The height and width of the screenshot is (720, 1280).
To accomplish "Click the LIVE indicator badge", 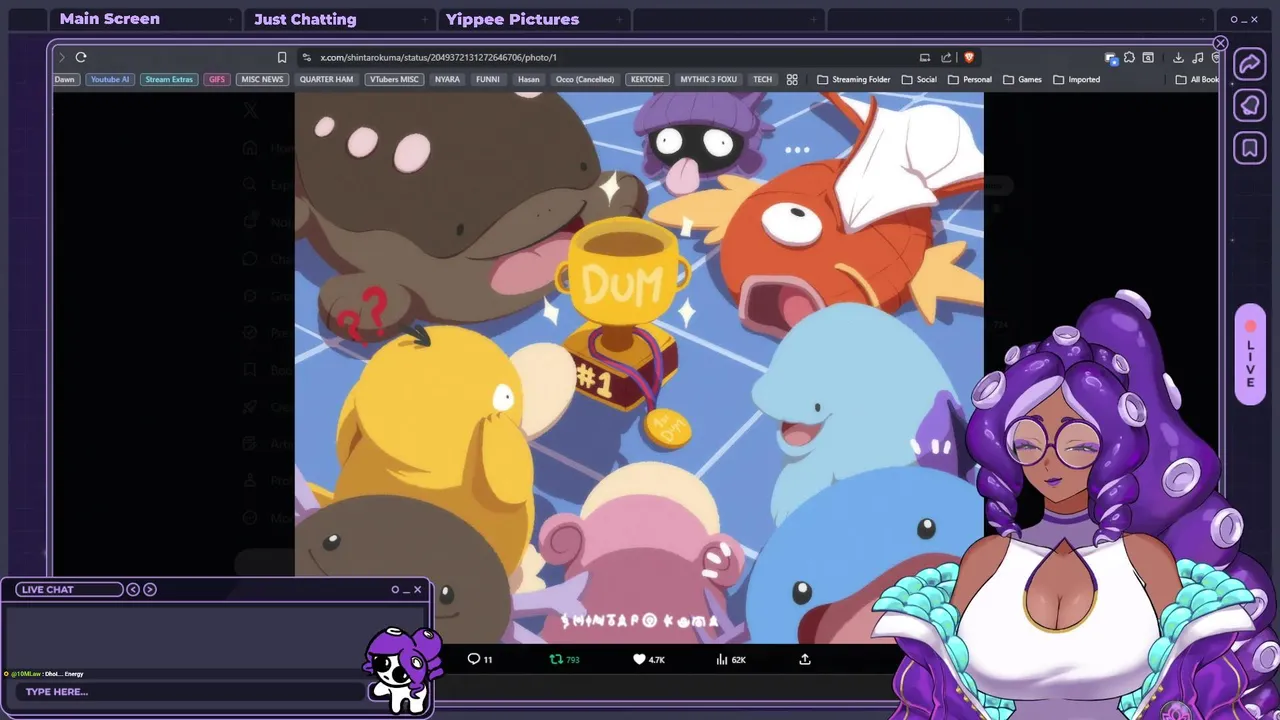I will [1250, 355].
